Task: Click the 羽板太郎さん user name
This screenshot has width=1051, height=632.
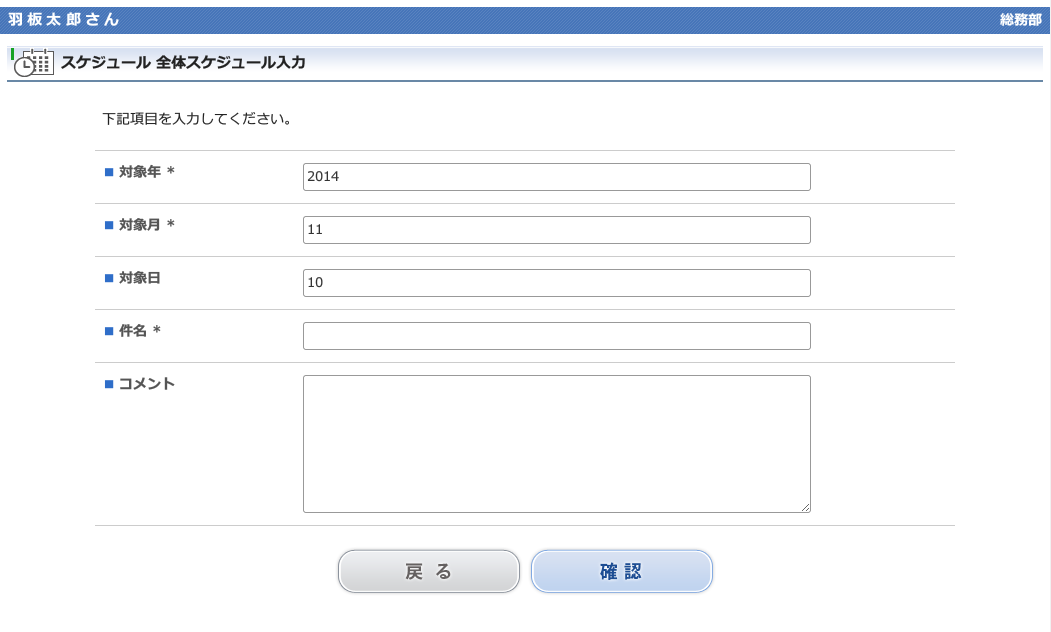Action: pos(64,19)
